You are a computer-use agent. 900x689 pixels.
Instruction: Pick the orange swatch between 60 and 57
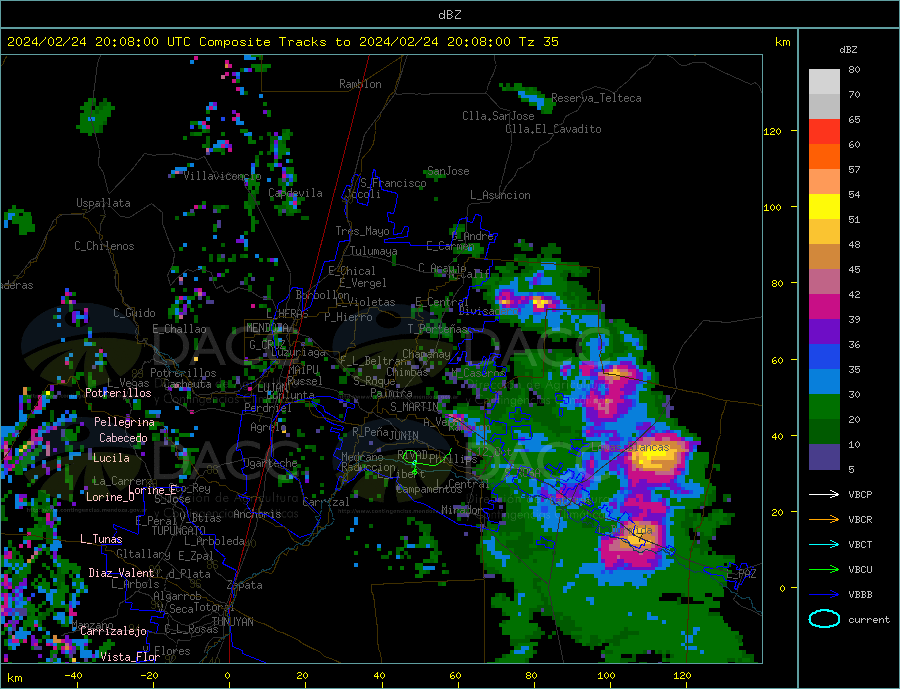824,157
